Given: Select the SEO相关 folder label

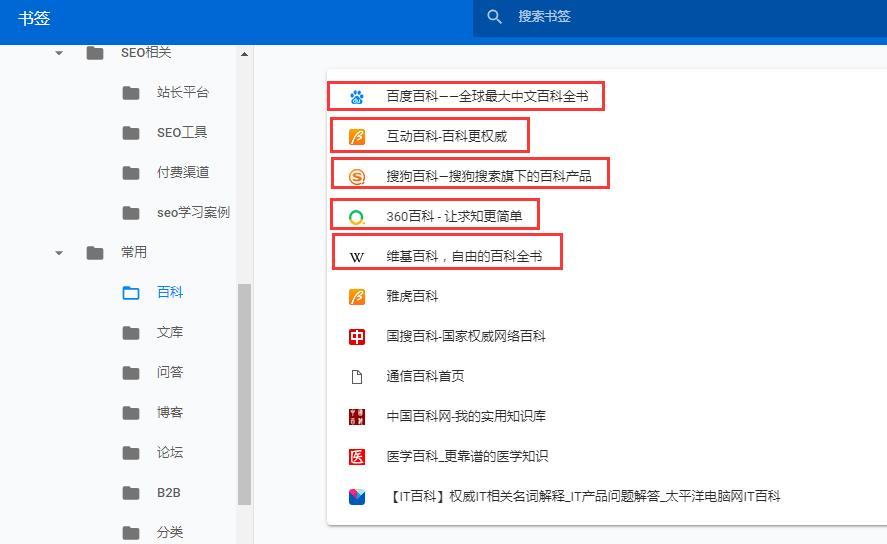Looking at the screenshot, I should 146,53.
